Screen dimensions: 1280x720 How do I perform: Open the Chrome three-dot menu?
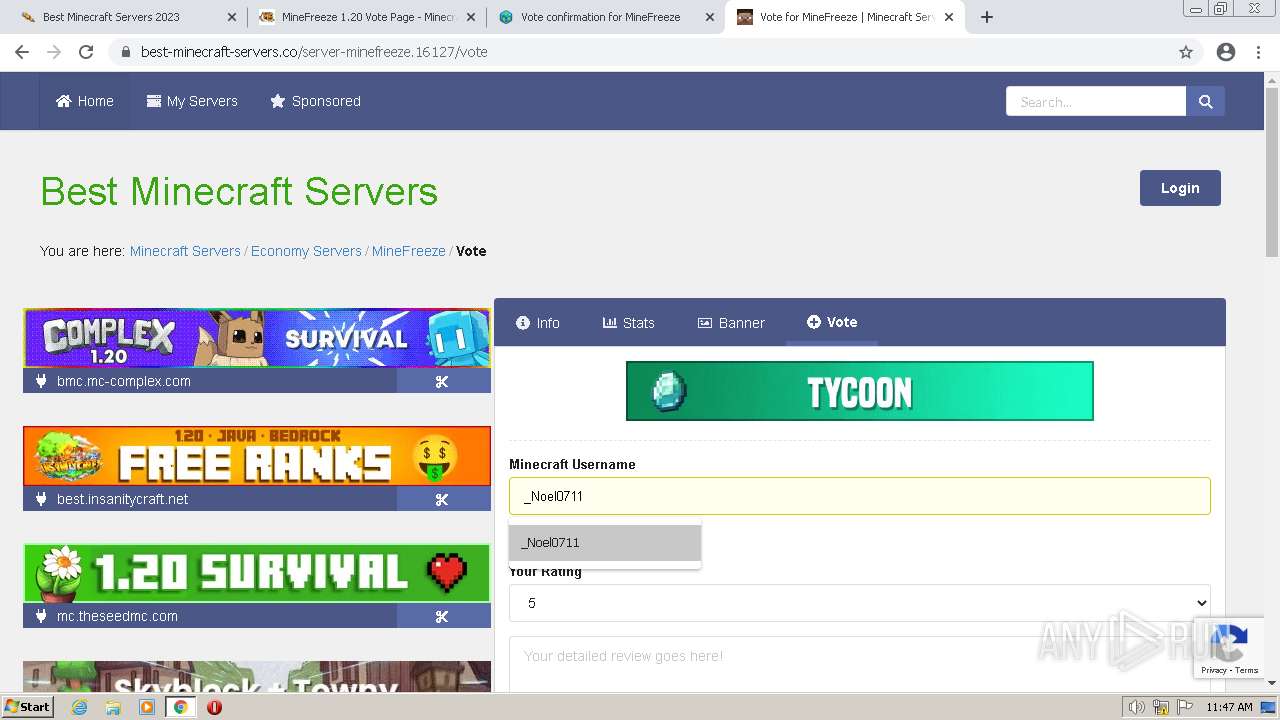tap(1258, 52)
